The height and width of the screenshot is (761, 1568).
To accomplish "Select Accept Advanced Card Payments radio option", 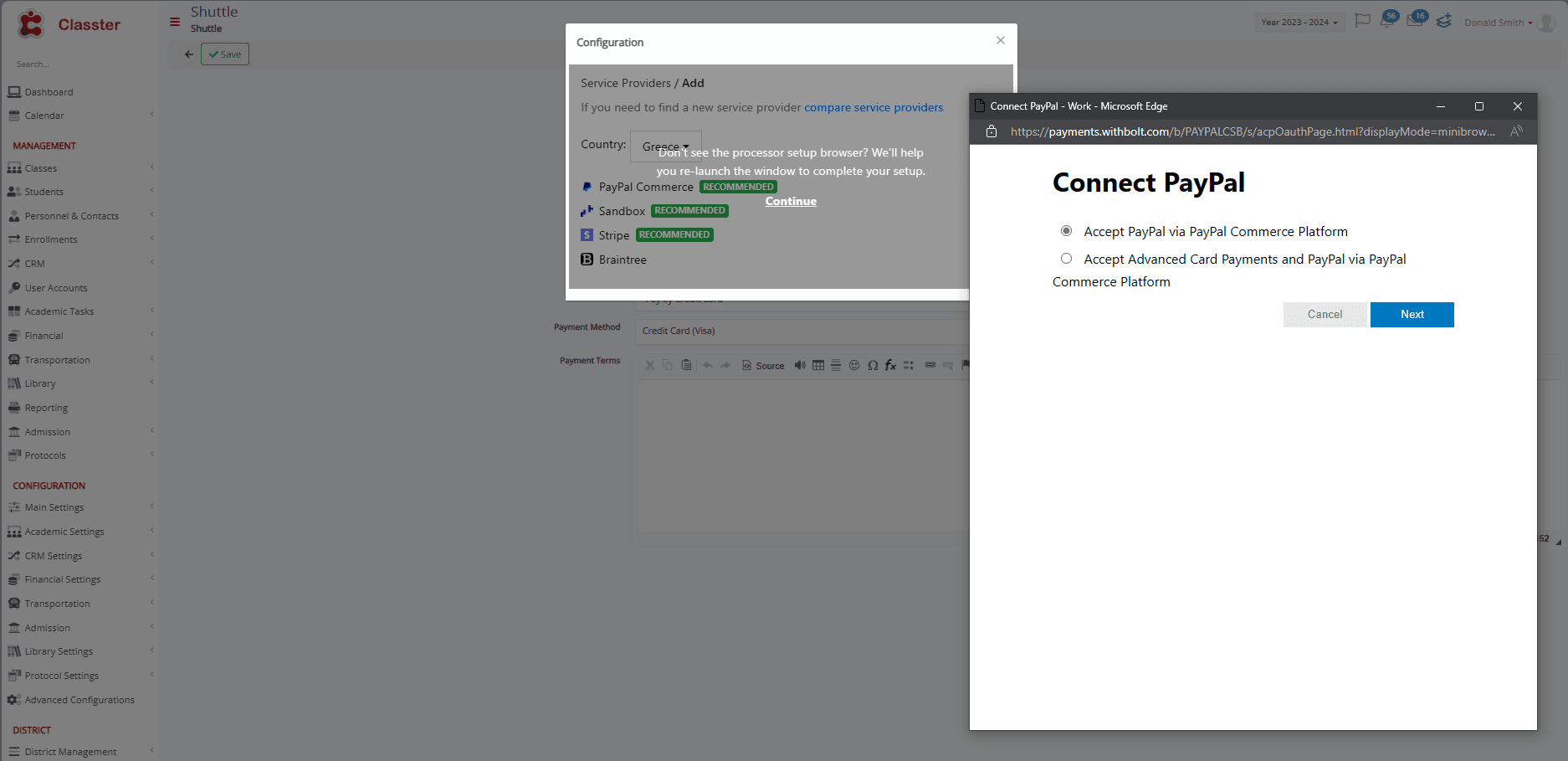I will [x=1066, y=259].
